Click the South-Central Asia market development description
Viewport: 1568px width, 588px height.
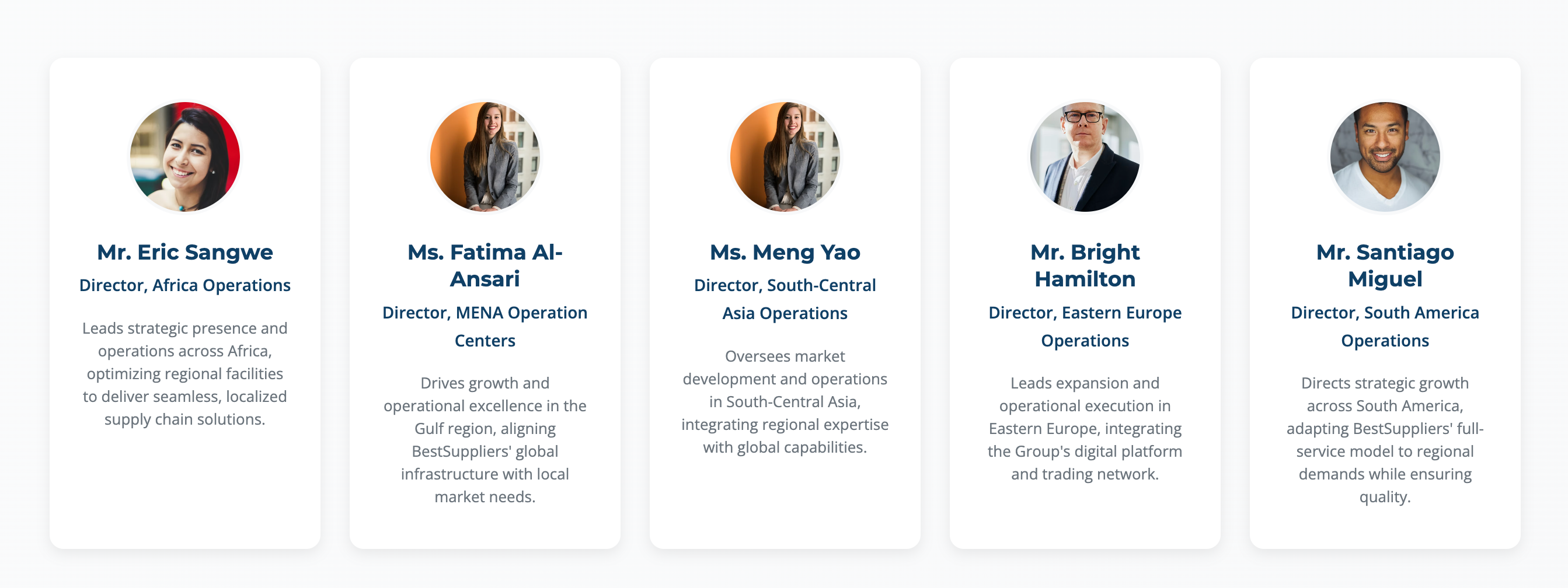[785, 401]
